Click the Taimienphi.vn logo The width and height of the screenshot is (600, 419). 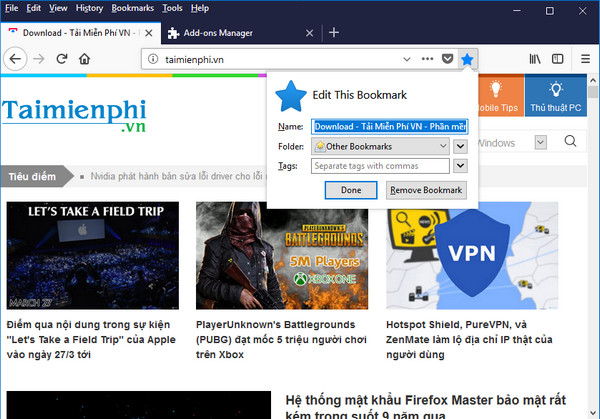coord(74,116)
